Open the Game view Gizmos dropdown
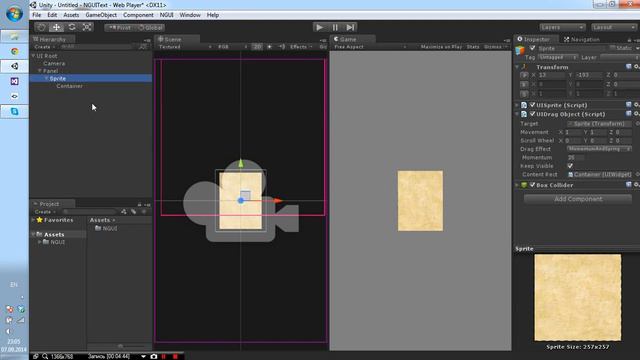Image resolution: width=640 pixels, height=360 pixels. point(495,47)
